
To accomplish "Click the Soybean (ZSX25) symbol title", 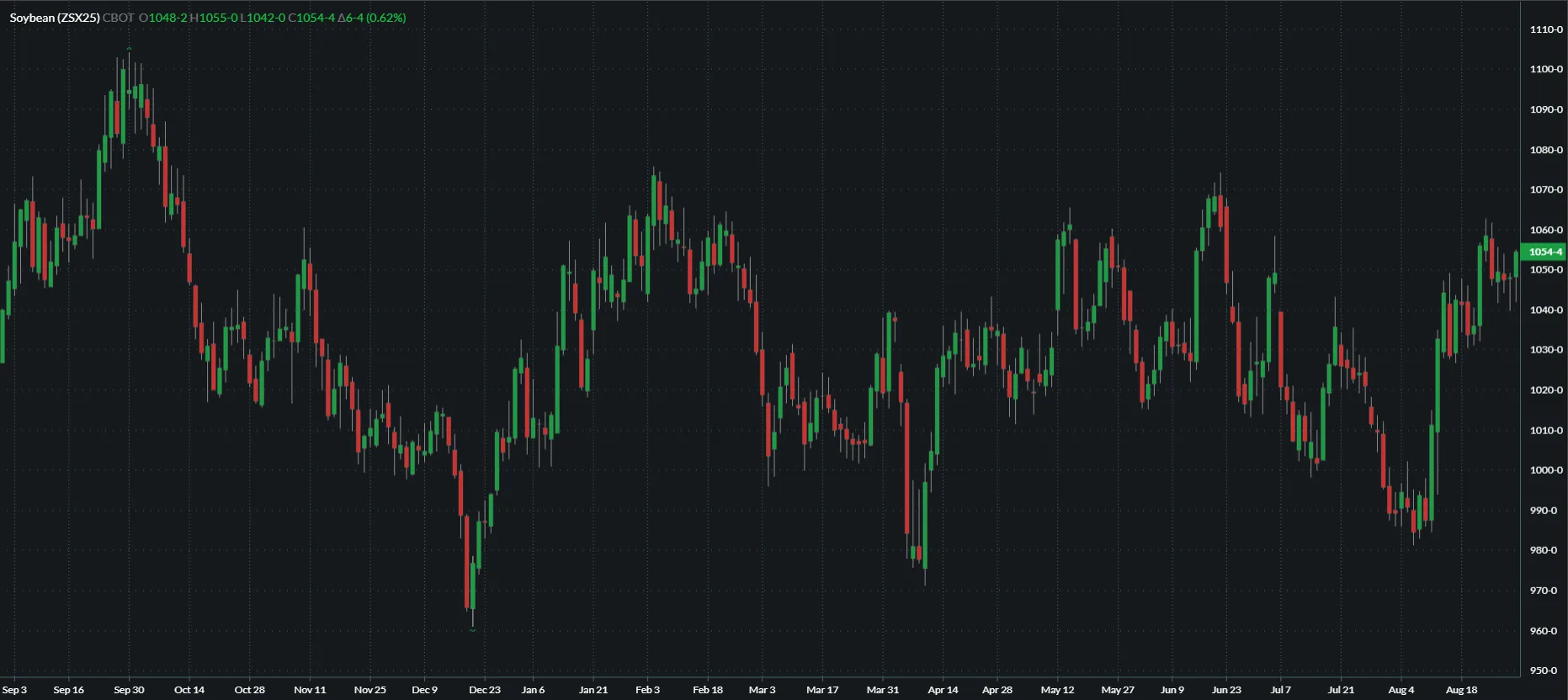I will click(55, 18).
